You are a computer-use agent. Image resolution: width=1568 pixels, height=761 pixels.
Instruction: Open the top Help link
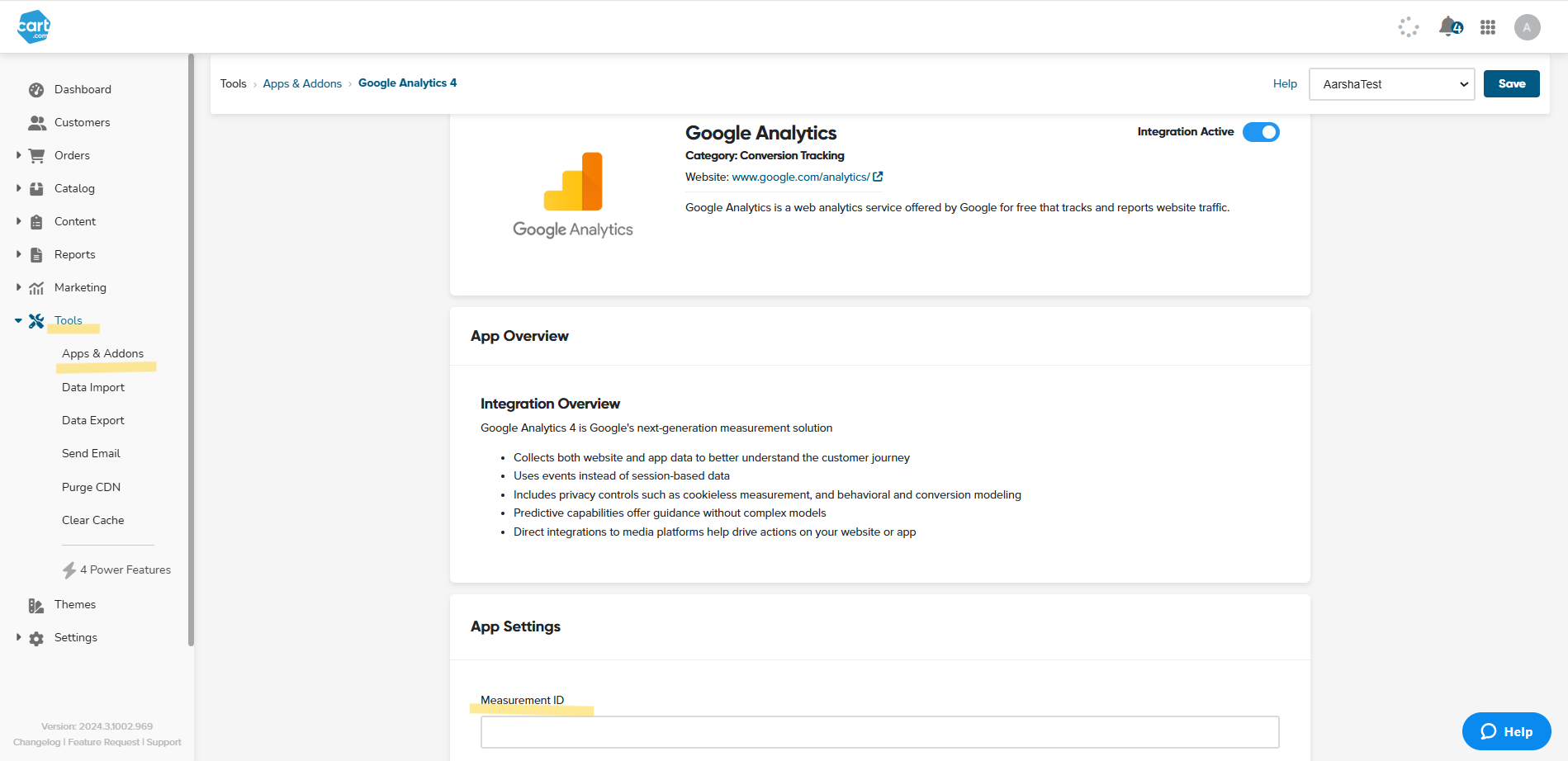pyautogui.click(x=1285, y=83)
